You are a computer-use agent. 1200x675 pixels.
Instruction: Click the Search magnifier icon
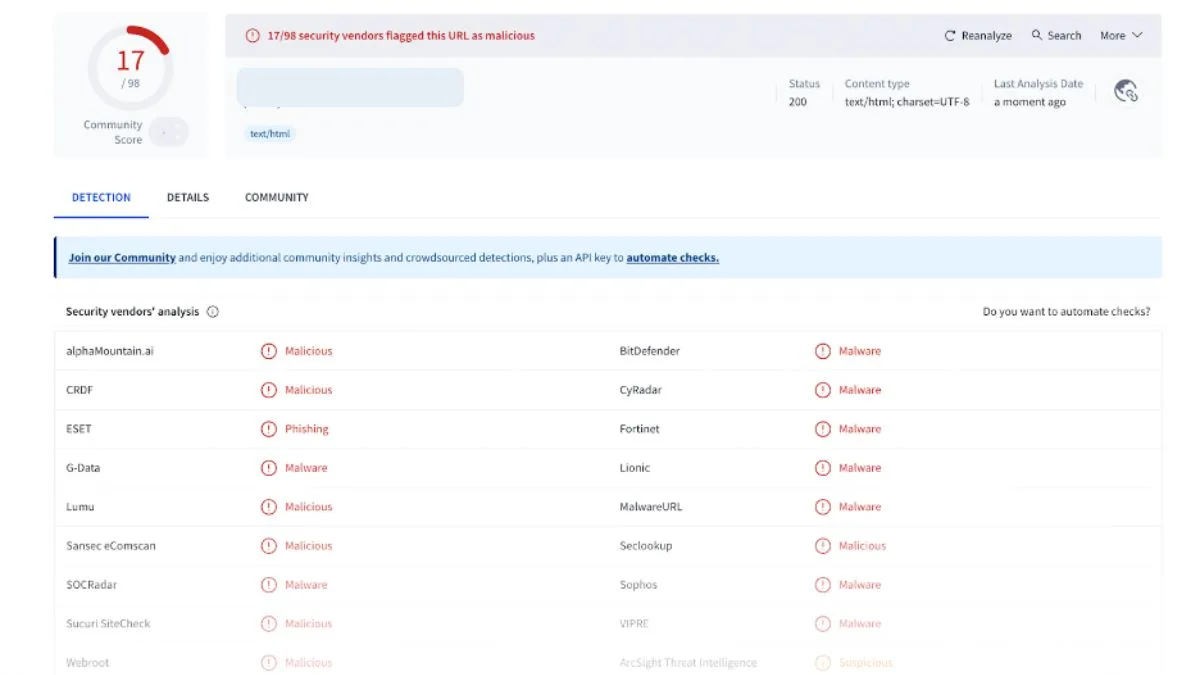click(x=1037, y=35)
